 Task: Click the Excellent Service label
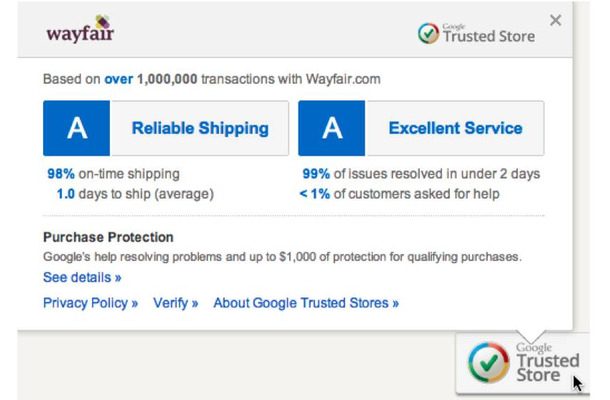(455, 128)
